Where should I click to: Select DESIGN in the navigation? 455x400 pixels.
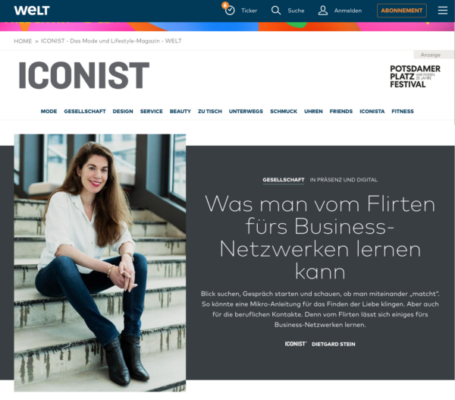123,111
